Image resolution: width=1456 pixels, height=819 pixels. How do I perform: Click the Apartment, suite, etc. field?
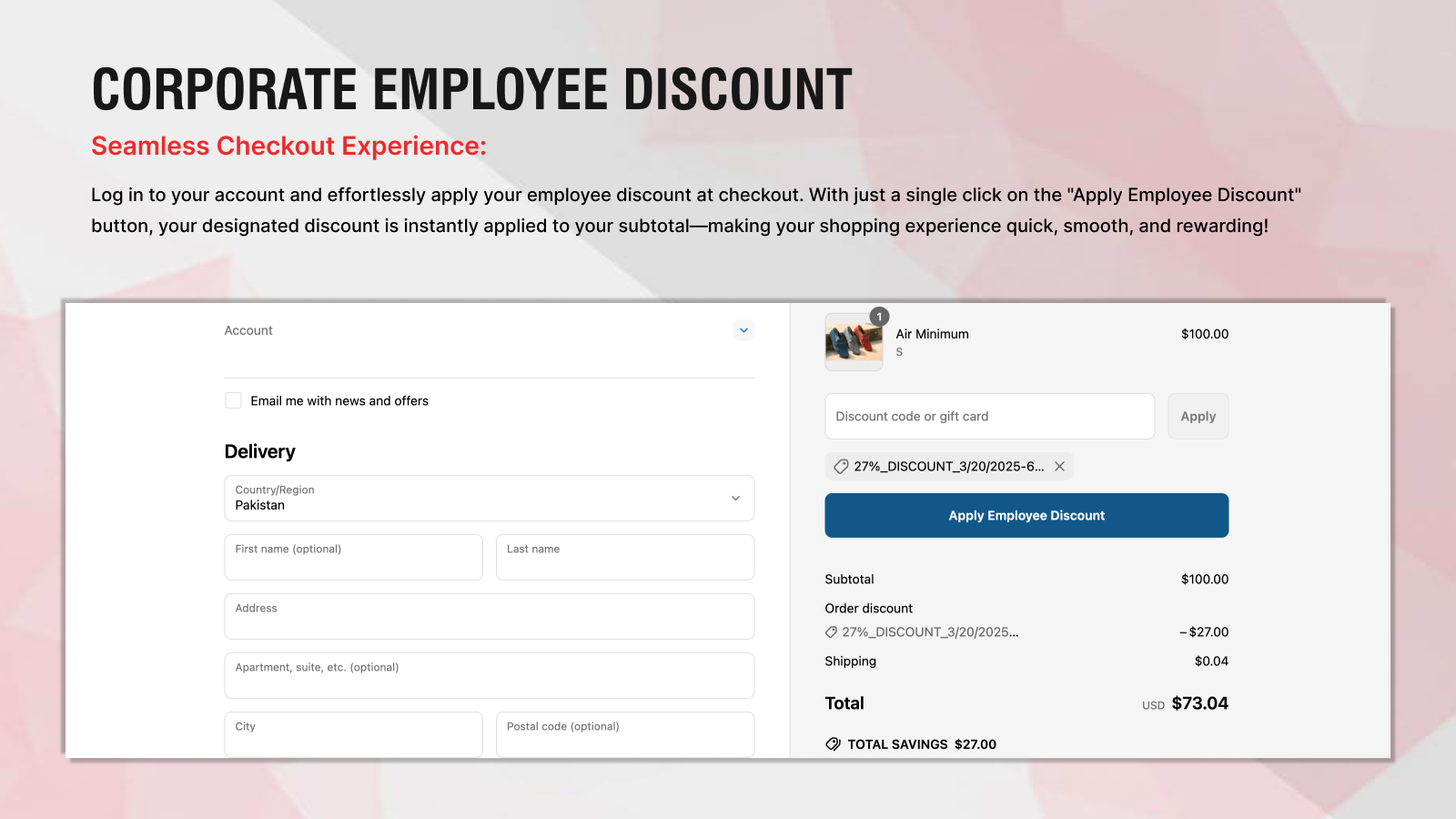click(490, 675)
